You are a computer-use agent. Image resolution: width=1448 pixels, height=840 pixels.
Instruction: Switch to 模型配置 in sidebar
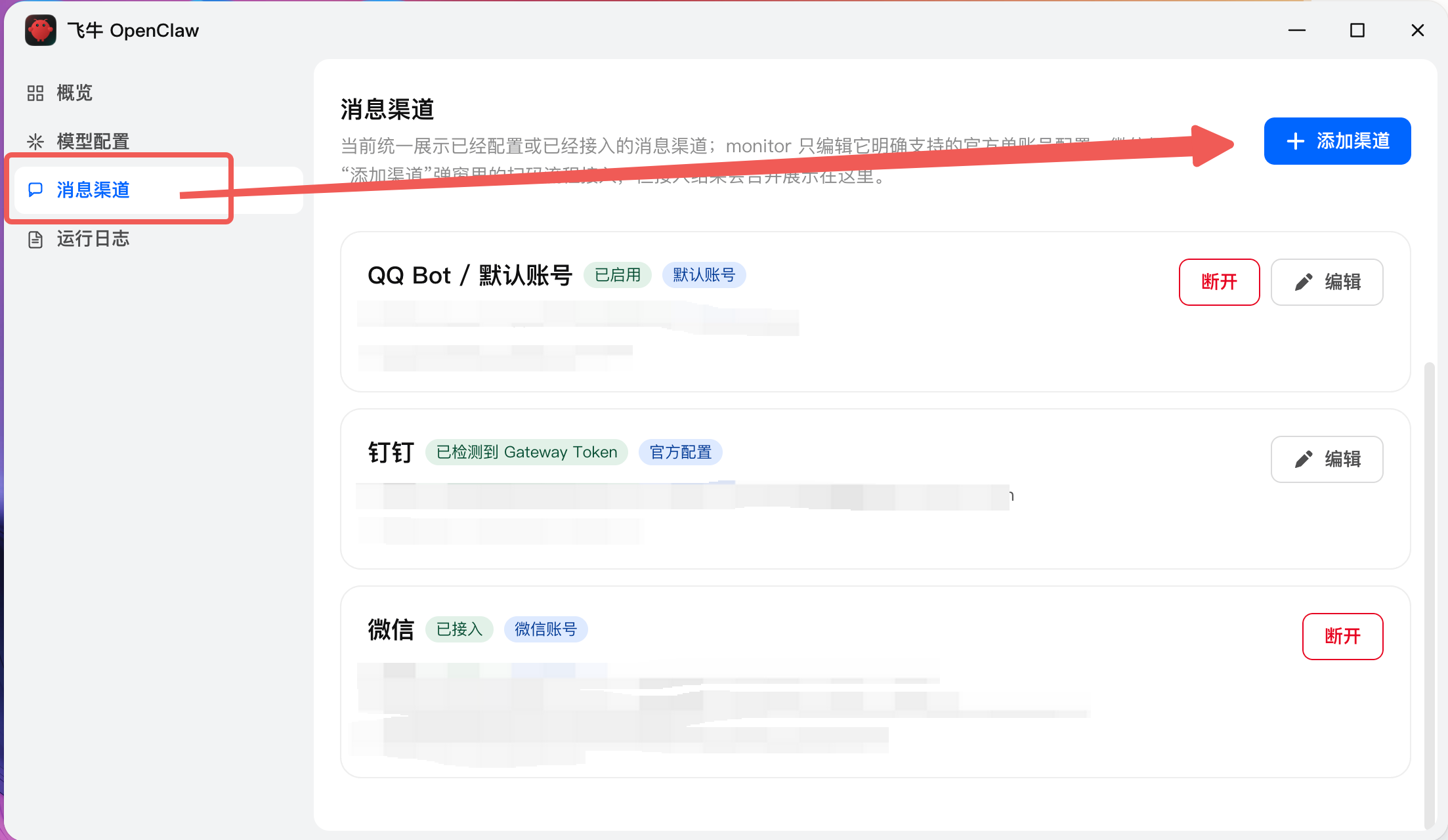93,141
